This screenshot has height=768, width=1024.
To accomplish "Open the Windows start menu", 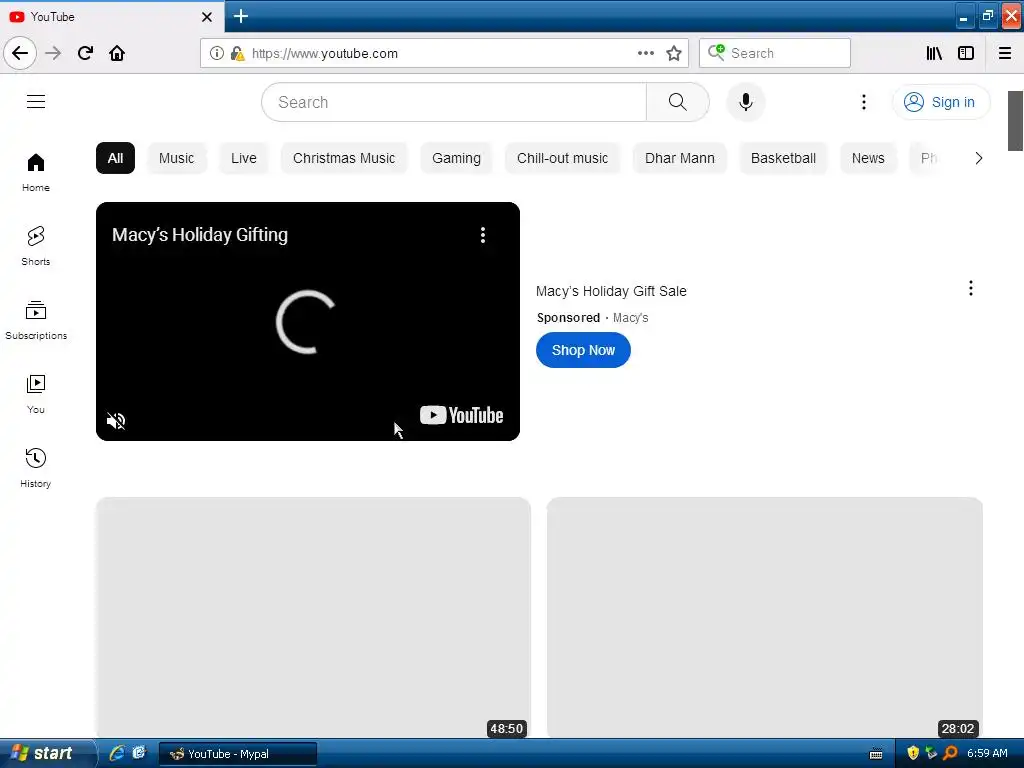I will [47, 753].
